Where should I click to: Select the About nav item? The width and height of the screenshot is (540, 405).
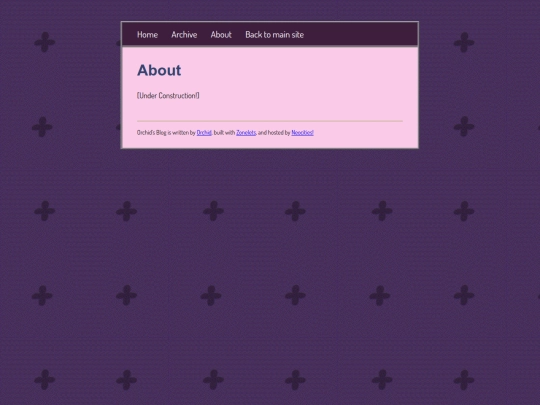pos(221,34)
